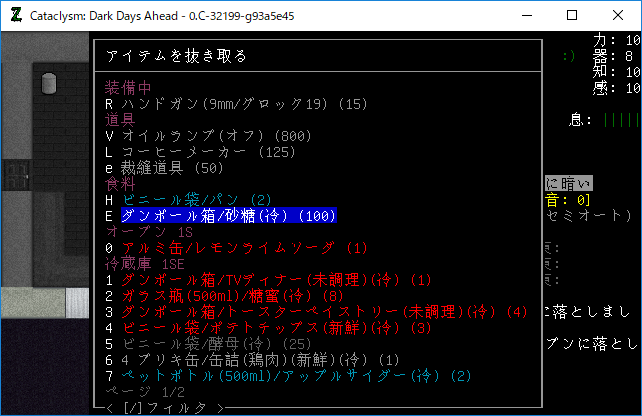Click the 装備中 category header

(x=129, y=87)
